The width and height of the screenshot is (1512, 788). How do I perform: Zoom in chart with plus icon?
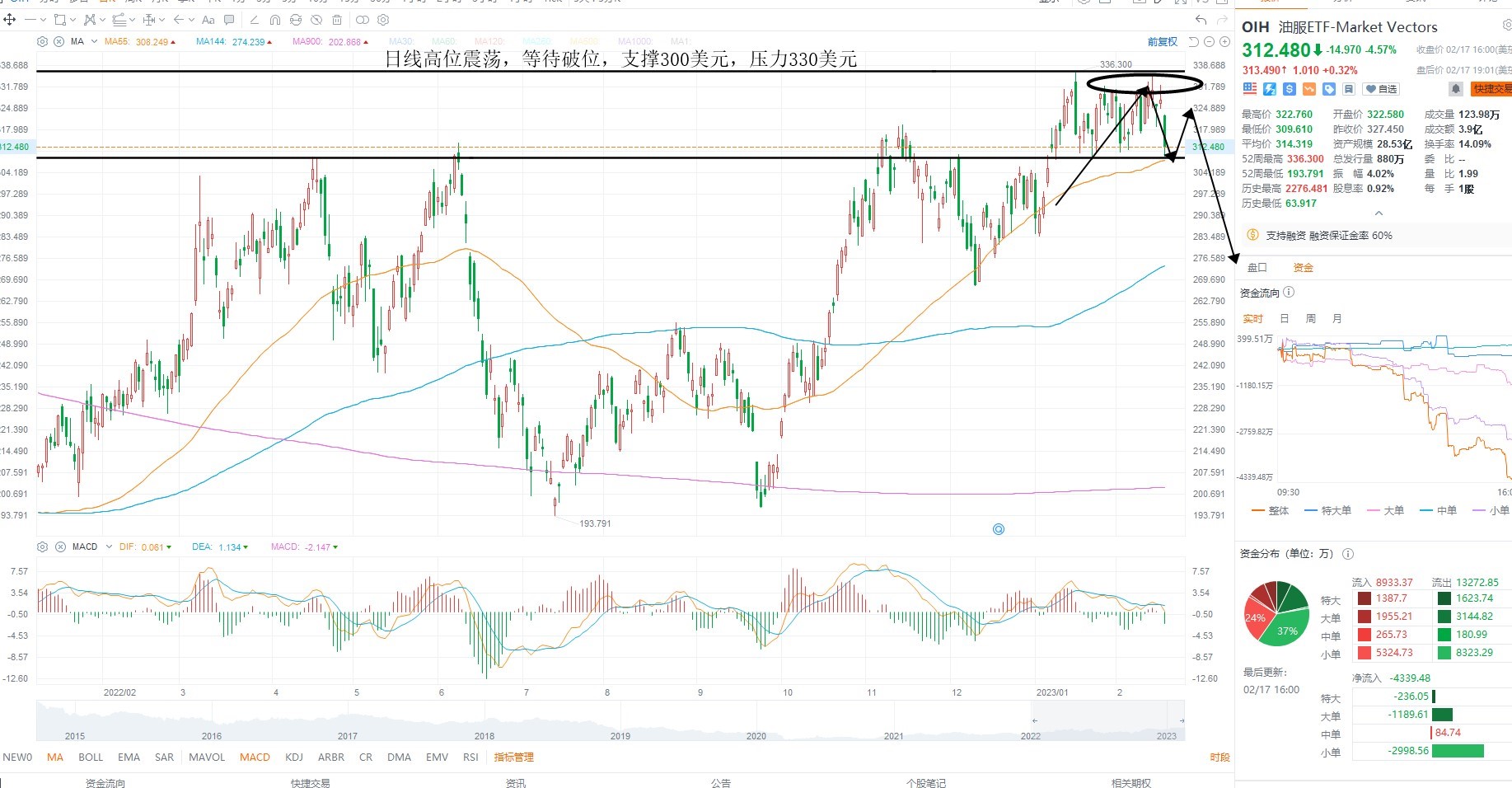point(1225,41)
